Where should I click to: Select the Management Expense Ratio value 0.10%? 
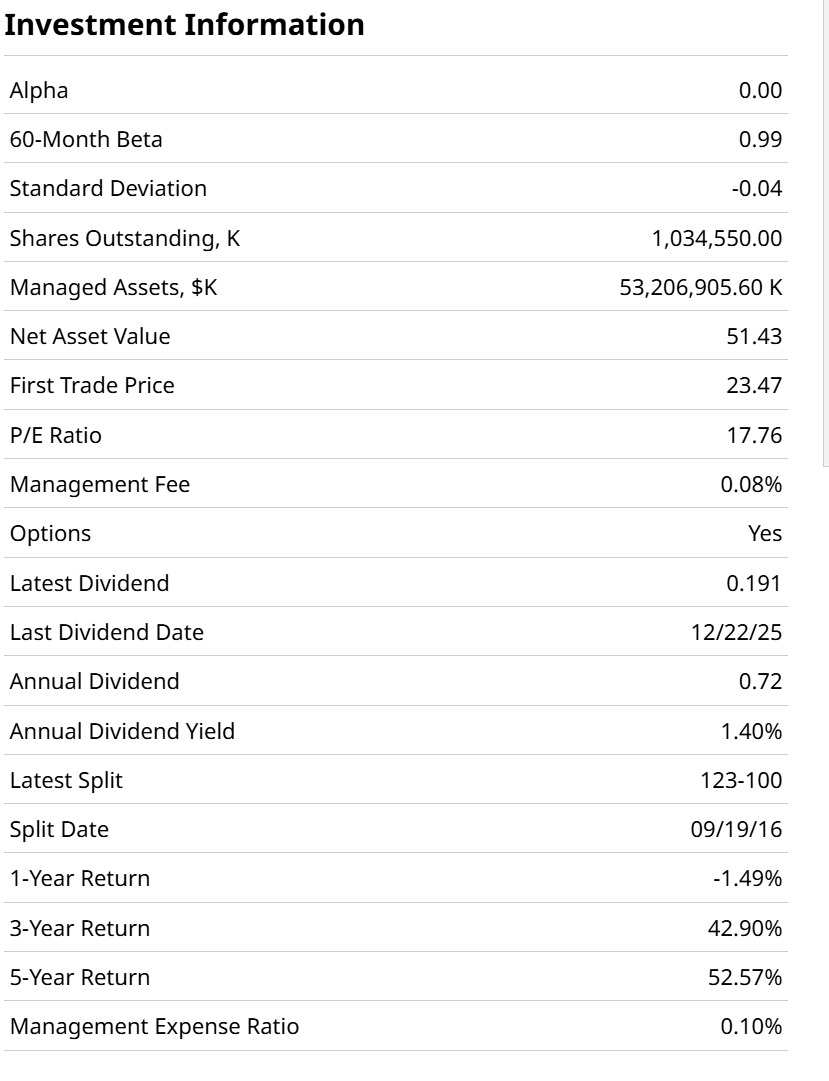point(751,1027)
